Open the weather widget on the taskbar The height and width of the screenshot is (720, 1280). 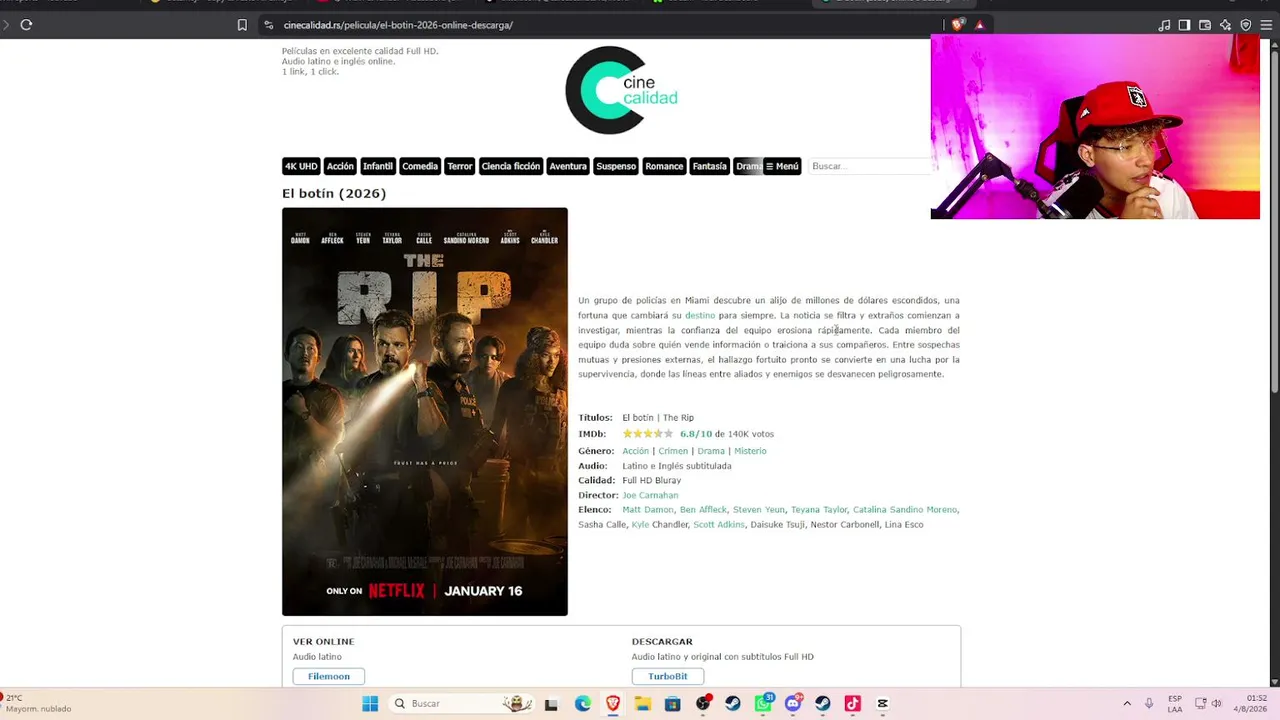click(36, 704)
